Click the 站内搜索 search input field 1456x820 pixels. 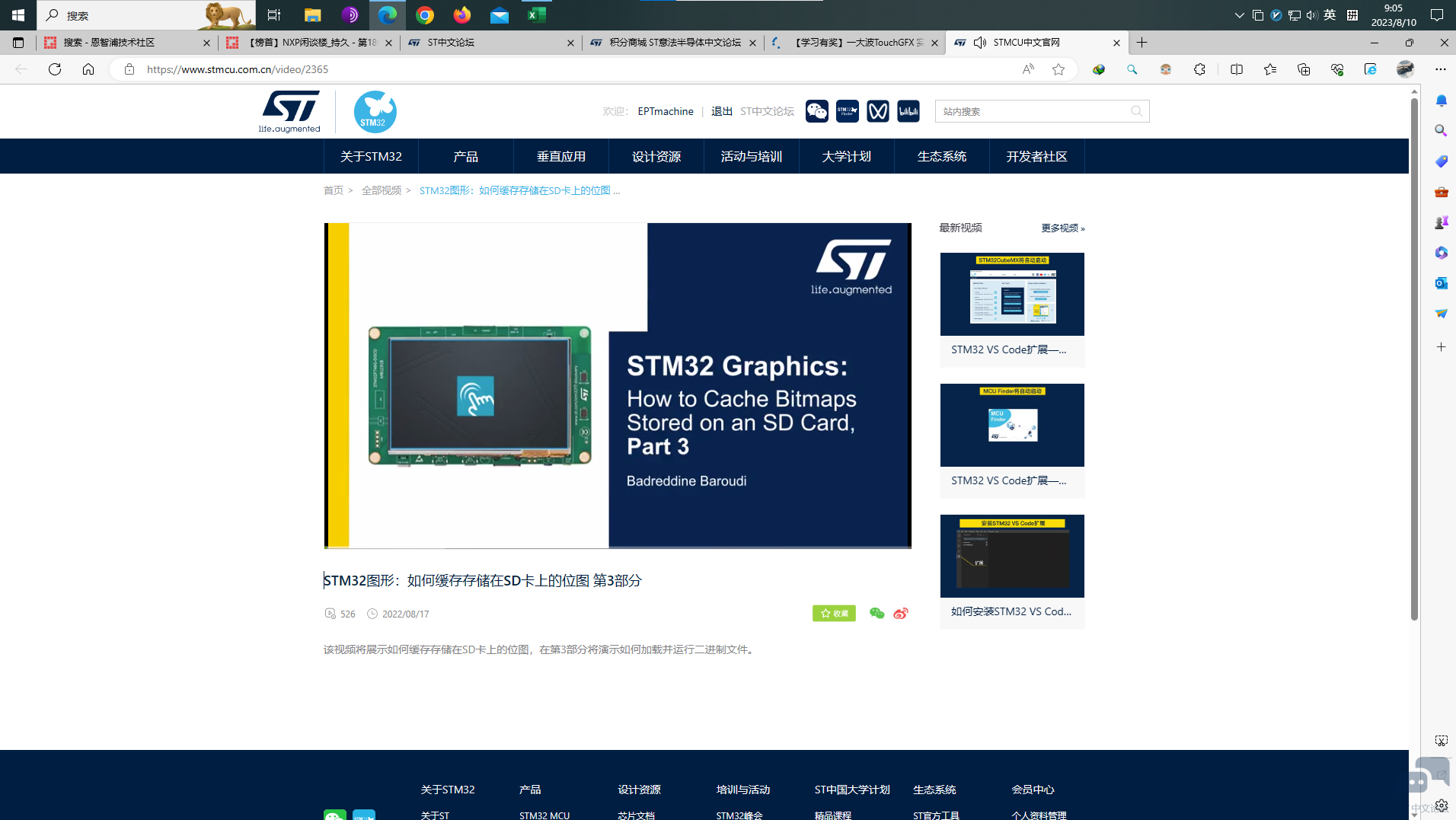coord(1034,111)
